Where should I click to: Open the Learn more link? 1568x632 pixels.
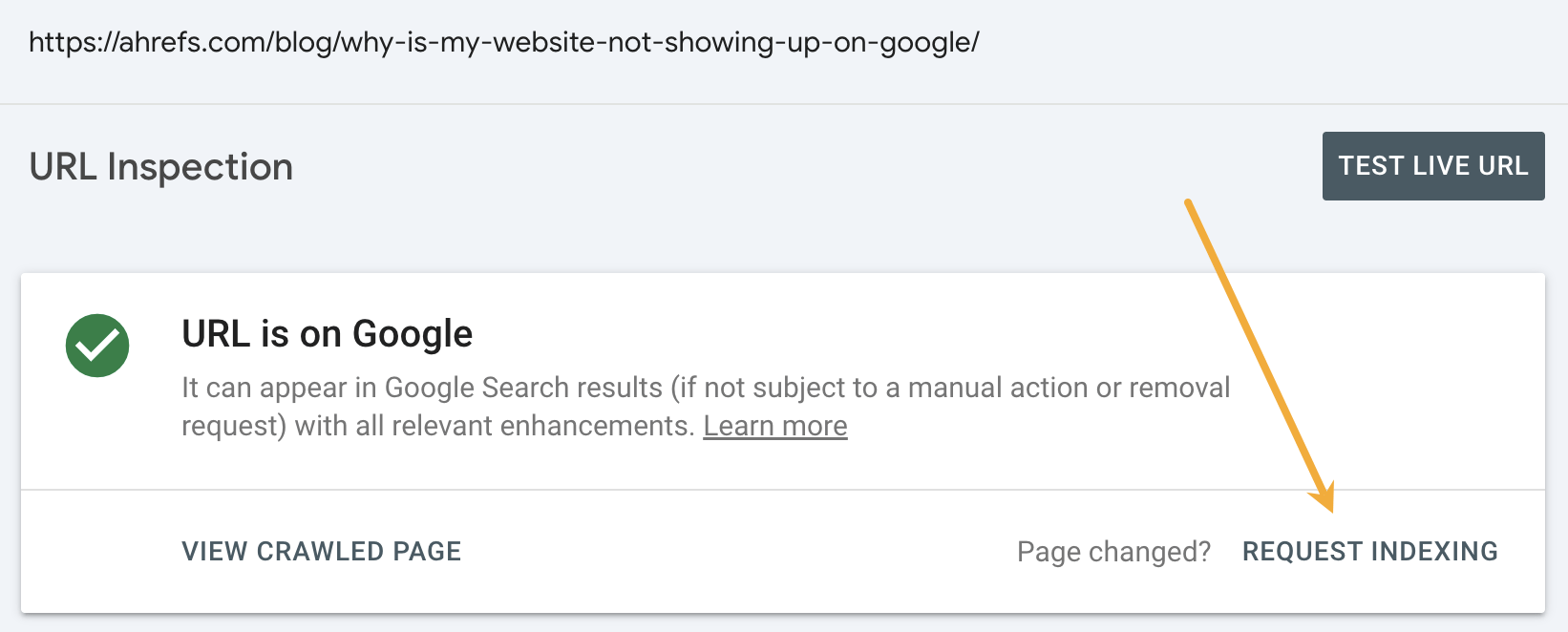click(x=775, y=425)
